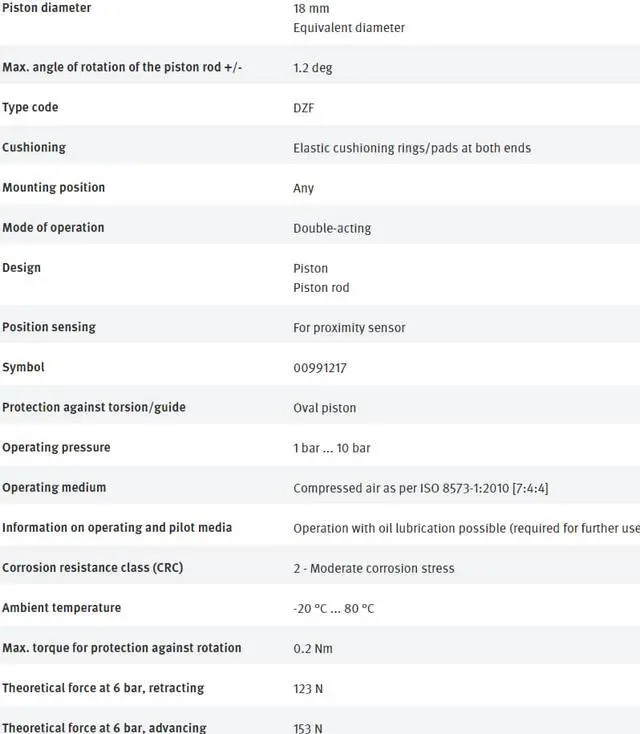Click the DZF type code value
The image size is (640, 734).
point(304,108)
